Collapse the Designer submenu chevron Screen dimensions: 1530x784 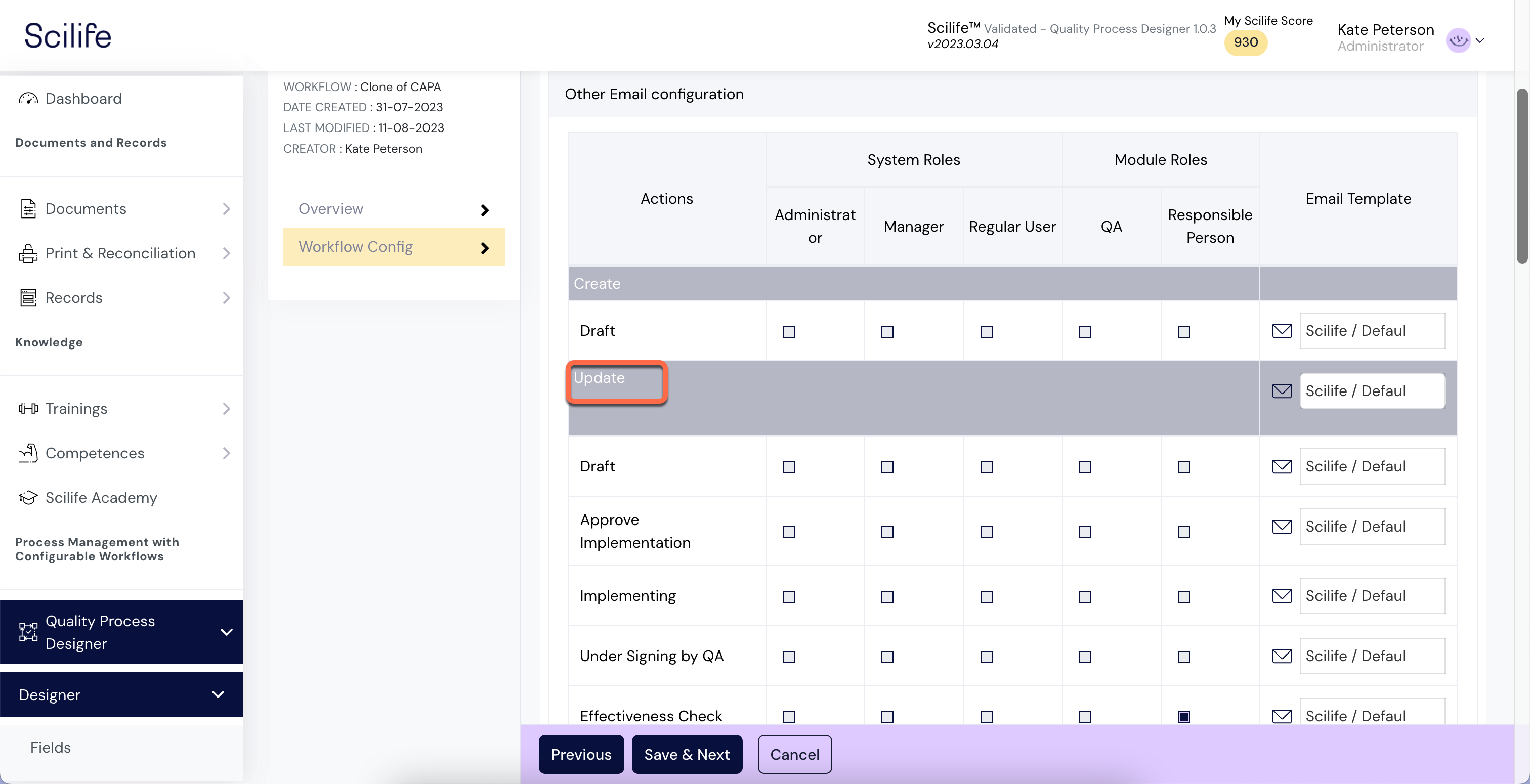[218, 694]
